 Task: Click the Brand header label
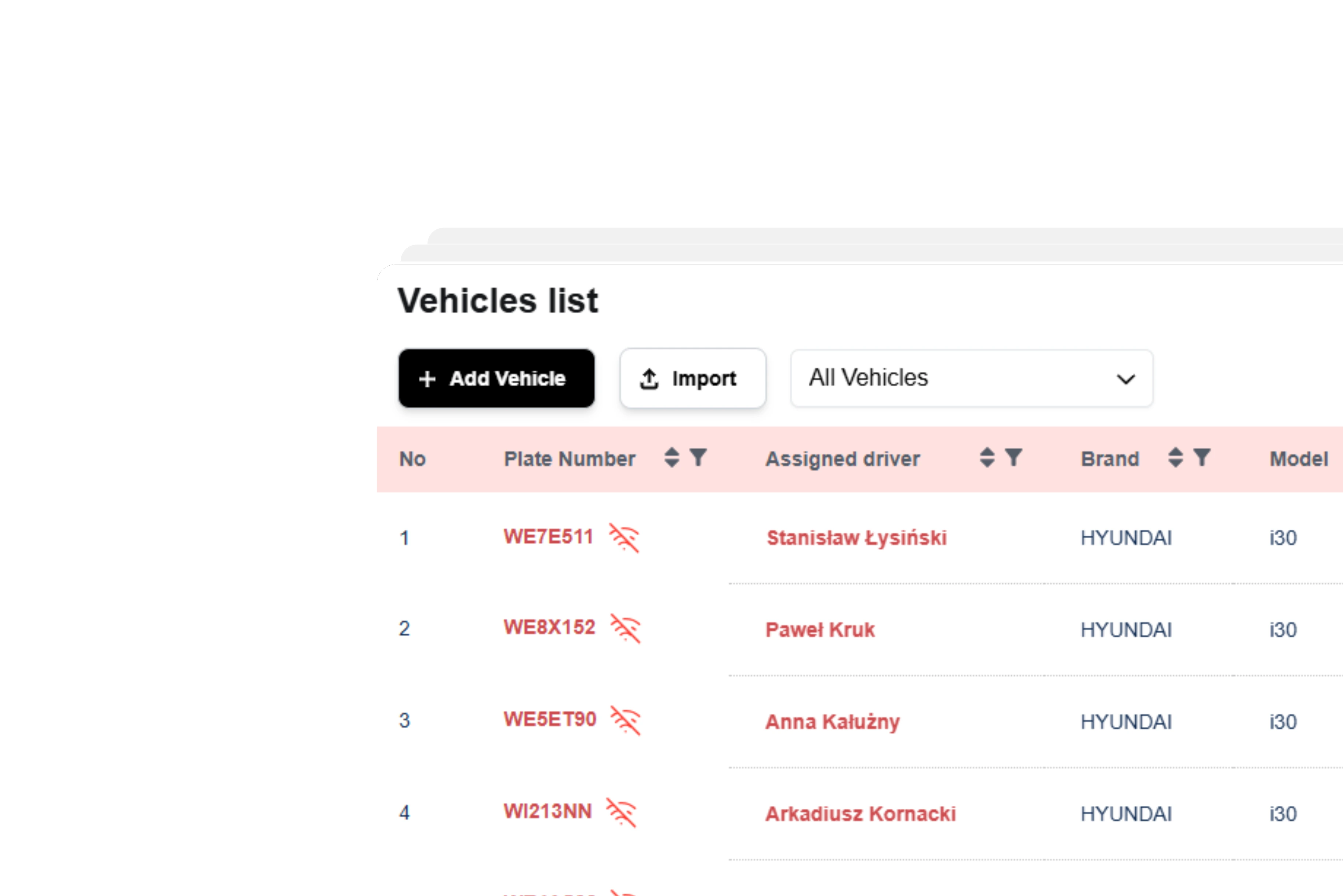click(1110, 459)
